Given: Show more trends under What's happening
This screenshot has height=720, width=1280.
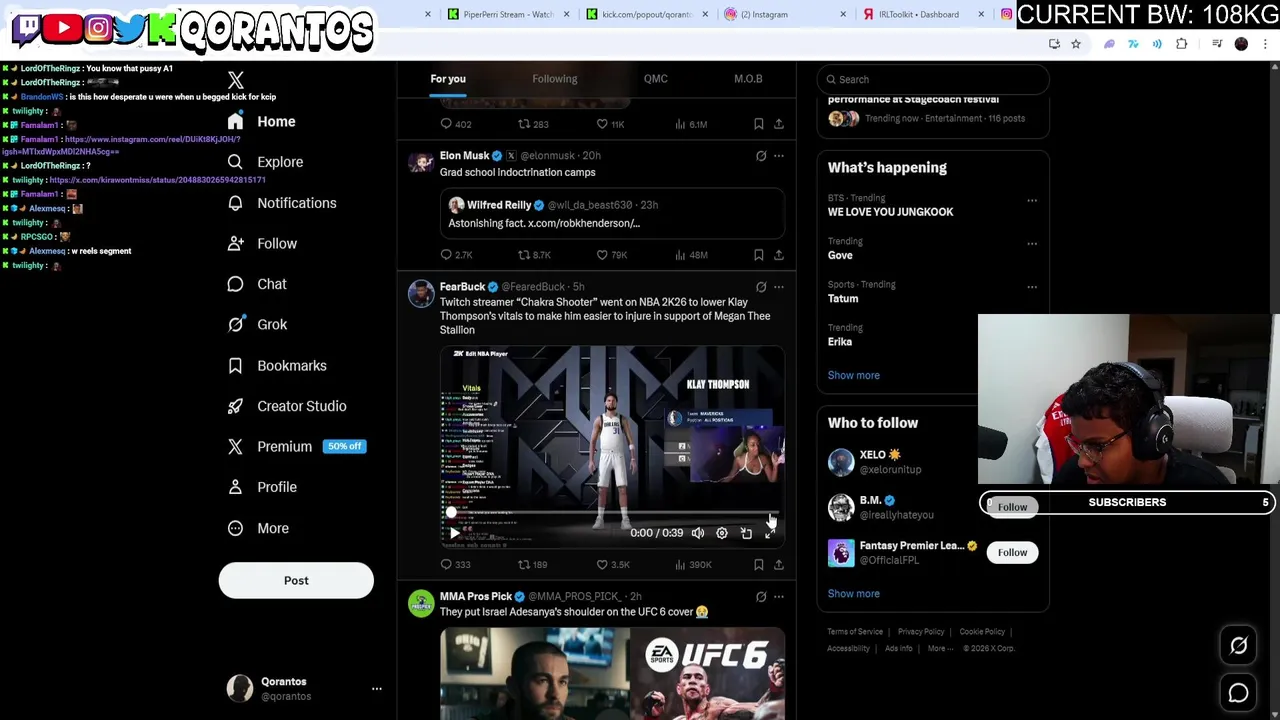Looking at the screenshot, I should 854,375.
